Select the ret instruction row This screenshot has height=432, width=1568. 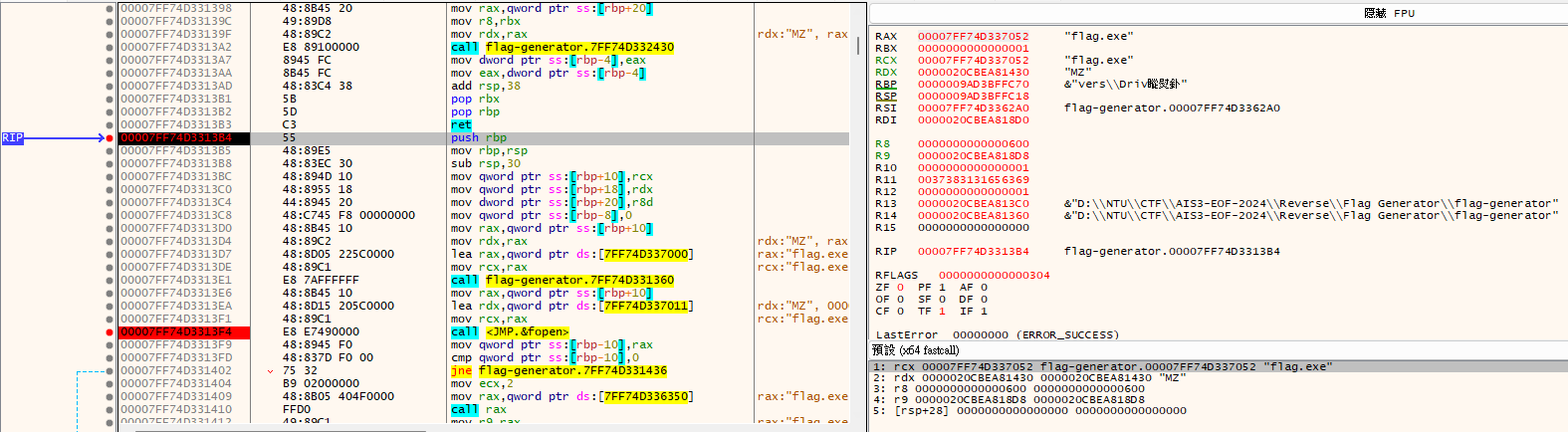[x=461, y=125]
